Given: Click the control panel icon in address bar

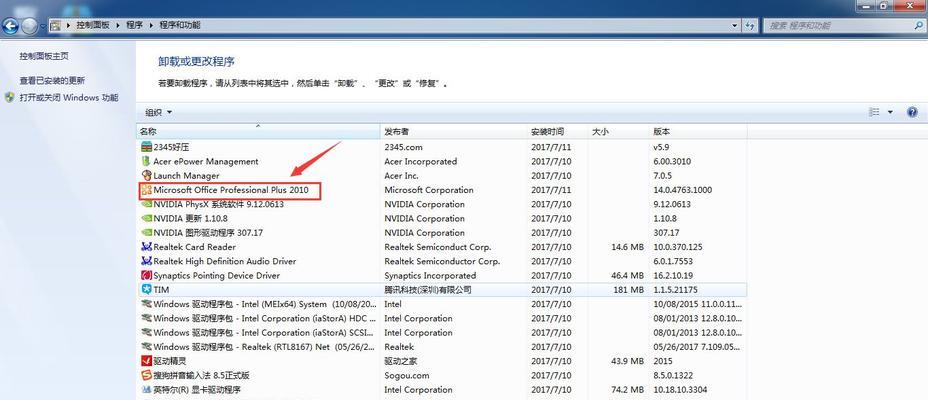Looking at the screenshot, I should [x=55, y=25].
